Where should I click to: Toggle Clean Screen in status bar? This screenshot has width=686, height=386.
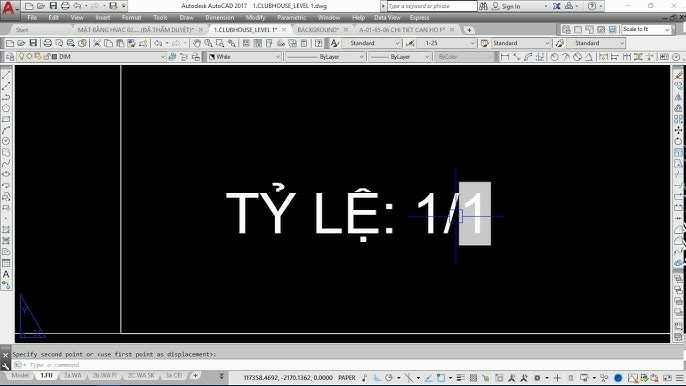[667, 377]
